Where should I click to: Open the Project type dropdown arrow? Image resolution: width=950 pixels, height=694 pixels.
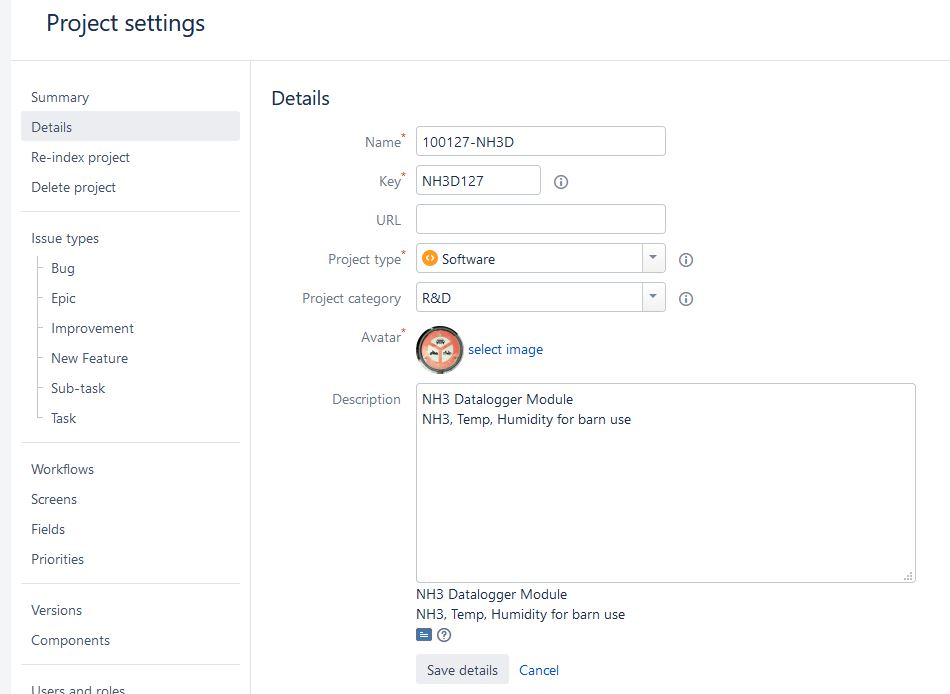[653, 258]
